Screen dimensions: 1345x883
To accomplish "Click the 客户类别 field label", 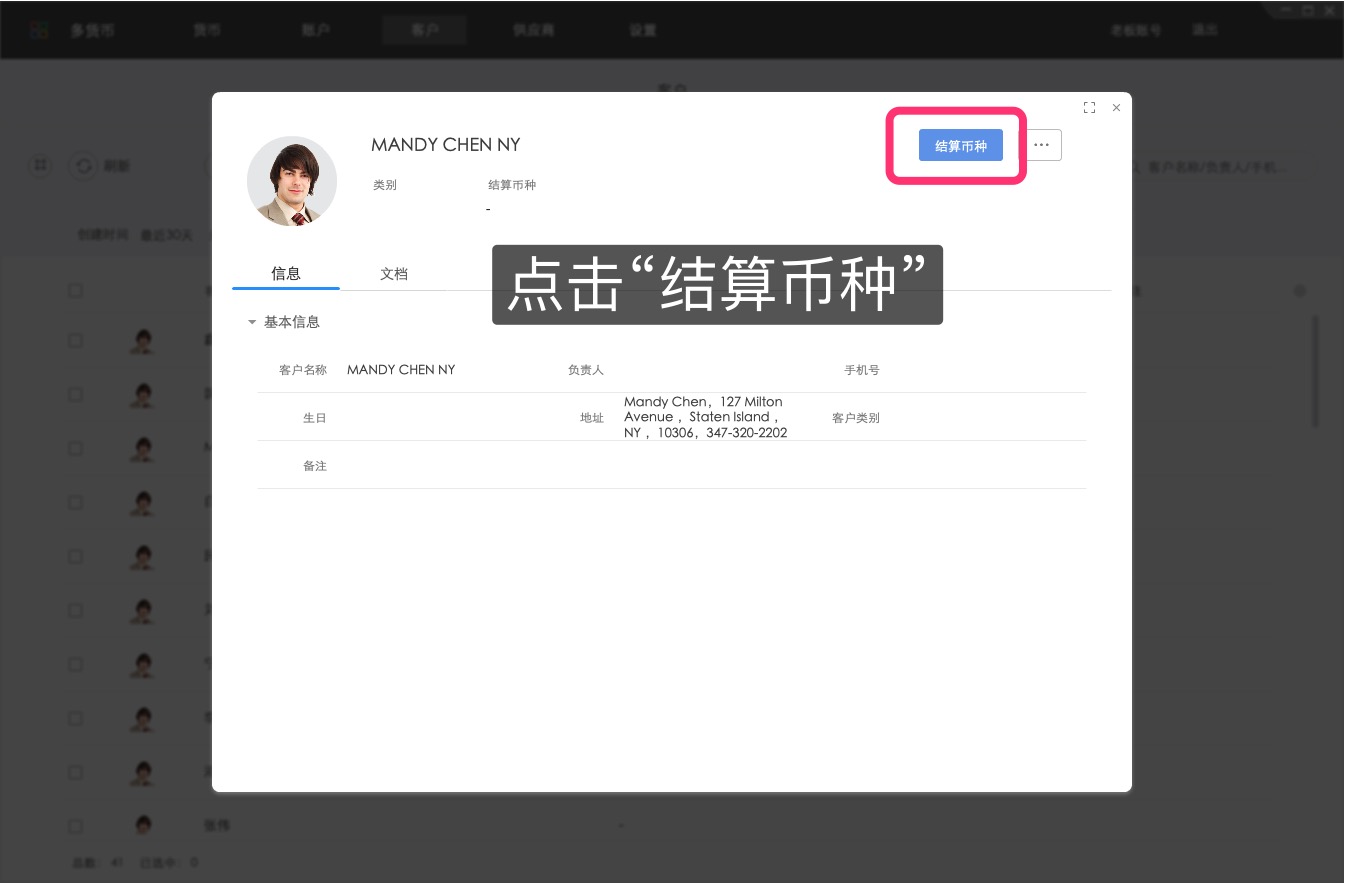I will (x=856, y=418).
